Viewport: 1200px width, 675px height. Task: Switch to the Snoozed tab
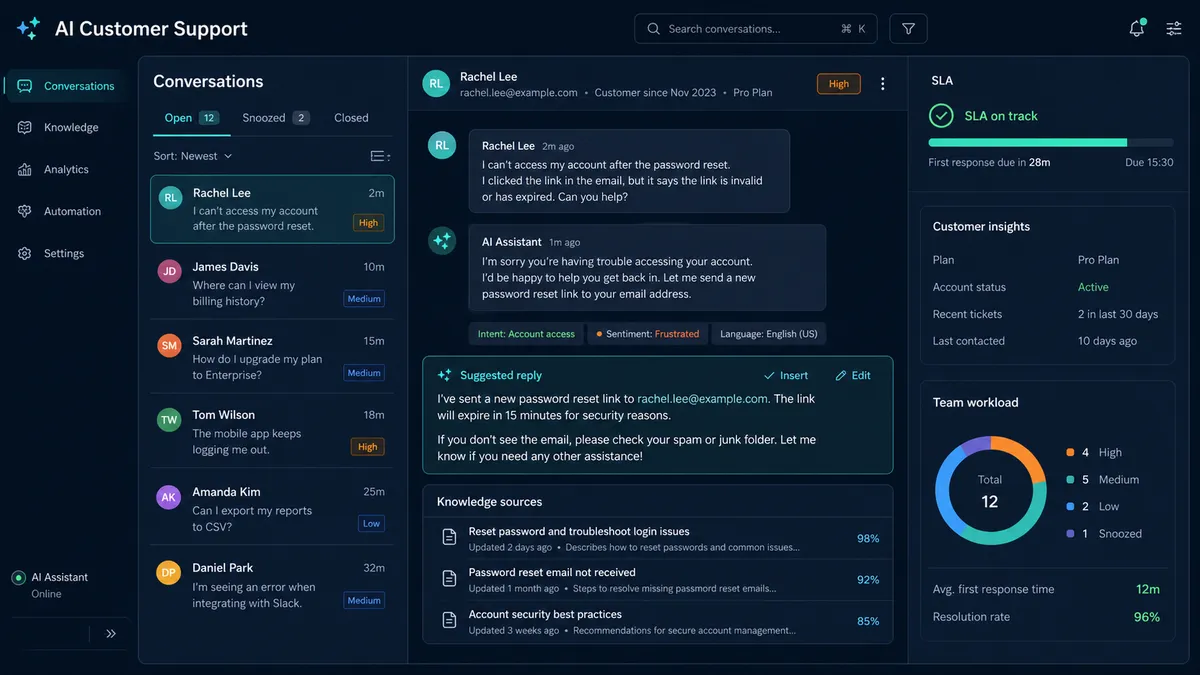pos(275,118)
